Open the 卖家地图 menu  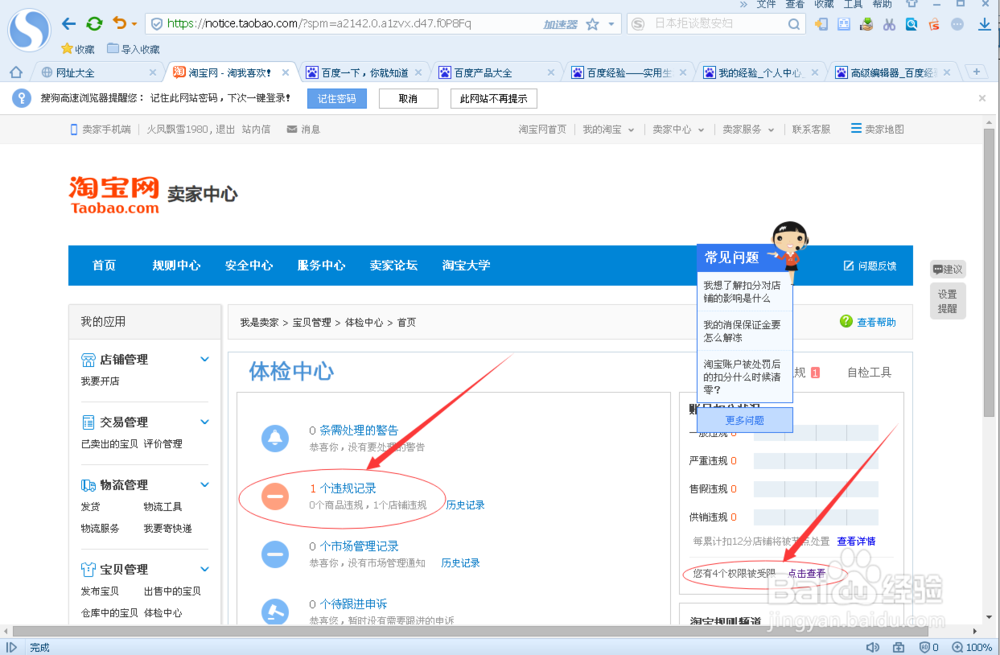point(877,129)
